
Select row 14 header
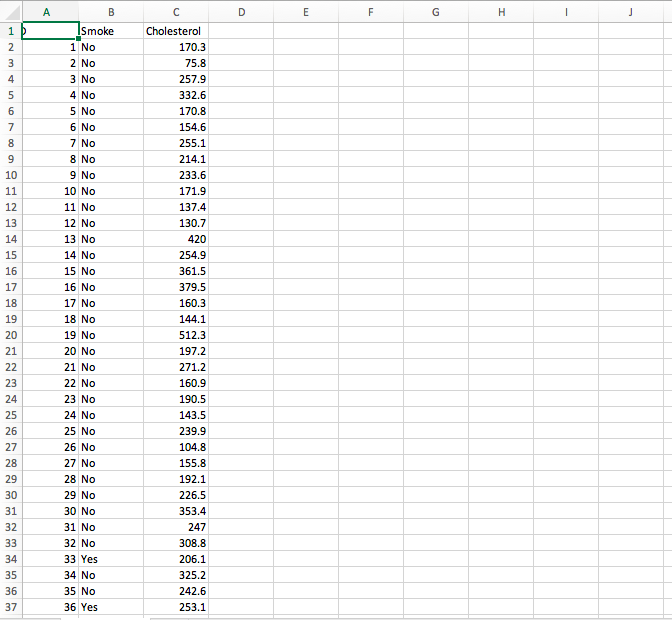click(x=11, y=239)
